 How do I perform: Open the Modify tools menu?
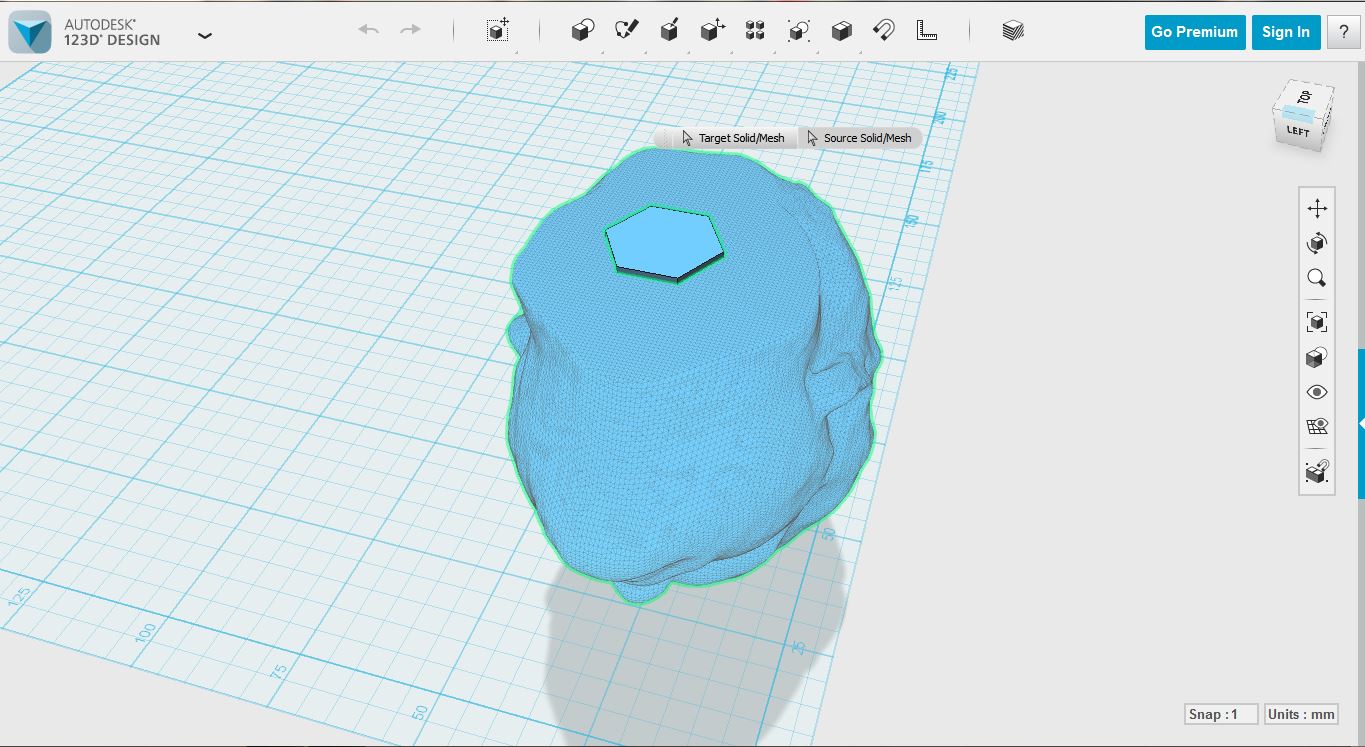point(712,30)
